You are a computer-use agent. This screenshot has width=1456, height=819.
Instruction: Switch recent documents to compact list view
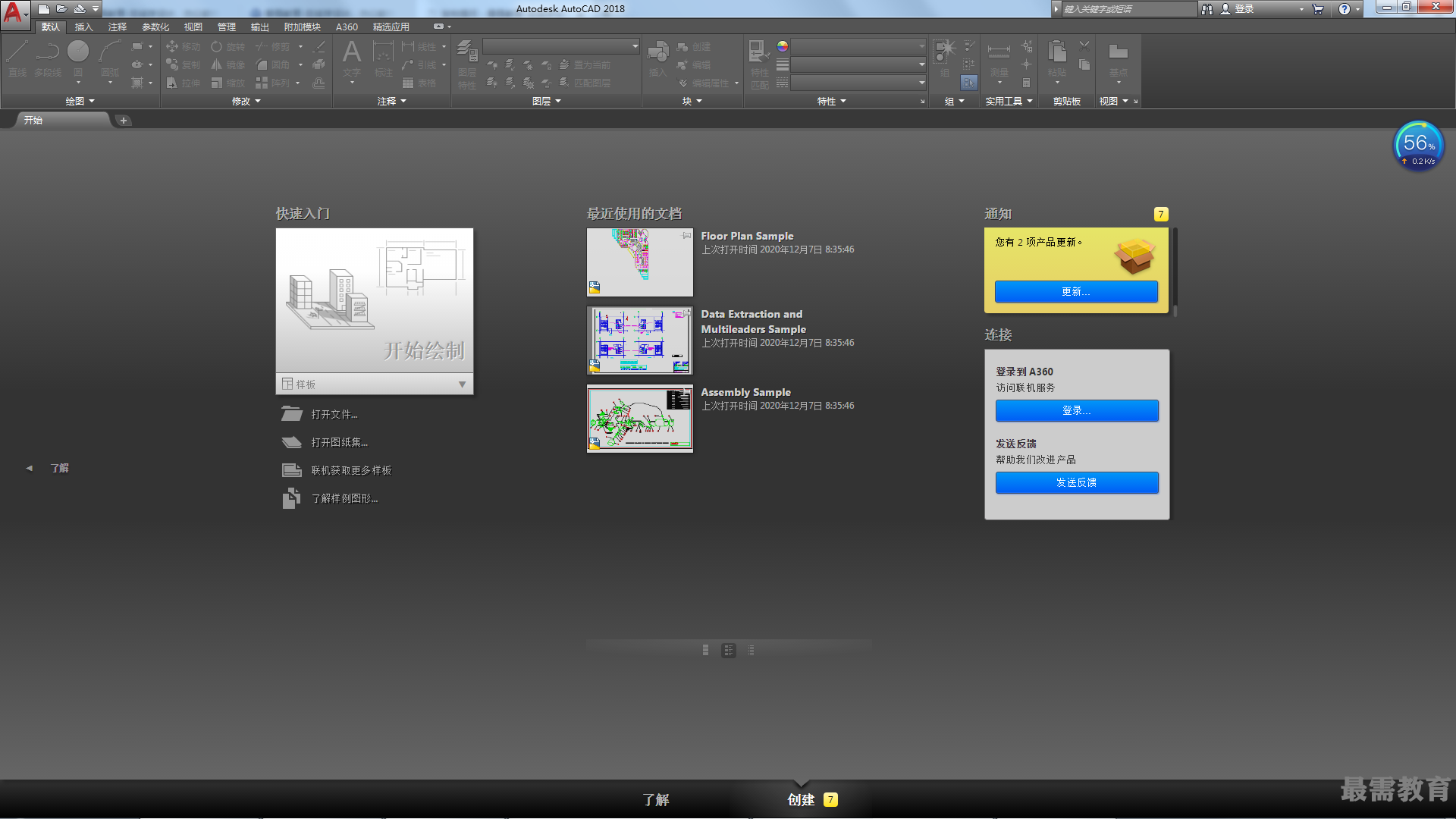click(706, 650)
